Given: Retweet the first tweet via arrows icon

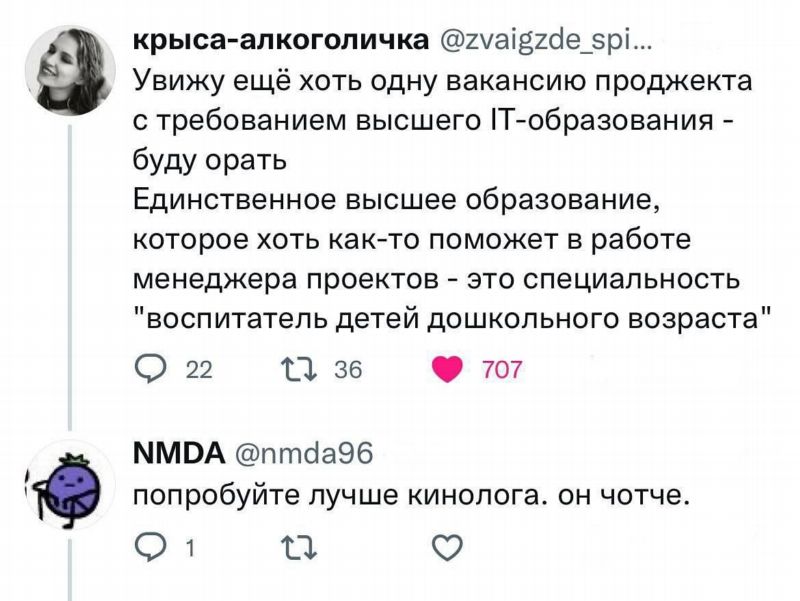Looking at the screenshot, I should [x=299, y=369].
